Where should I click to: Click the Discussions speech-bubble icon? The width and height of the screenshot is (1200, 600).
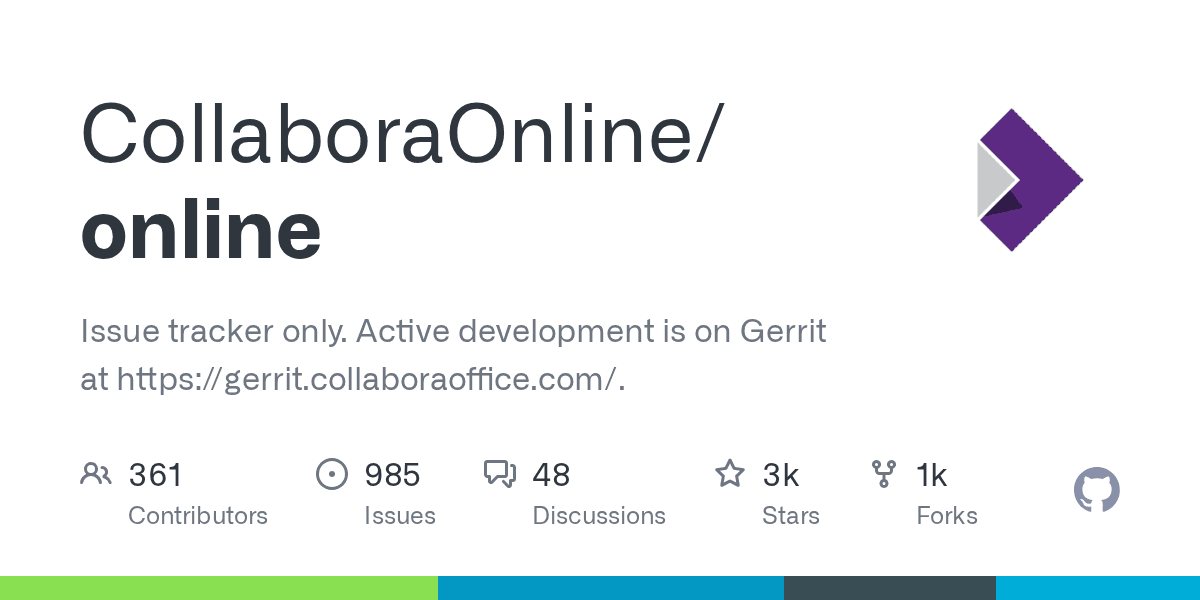(x=500, y=474)
